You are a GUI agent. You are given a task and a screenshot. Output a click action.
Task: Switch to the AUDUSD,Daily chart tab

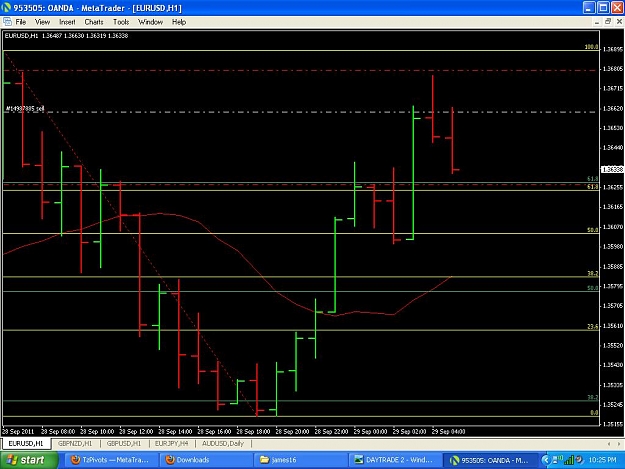pyautogui.click(x=223, y=443)
